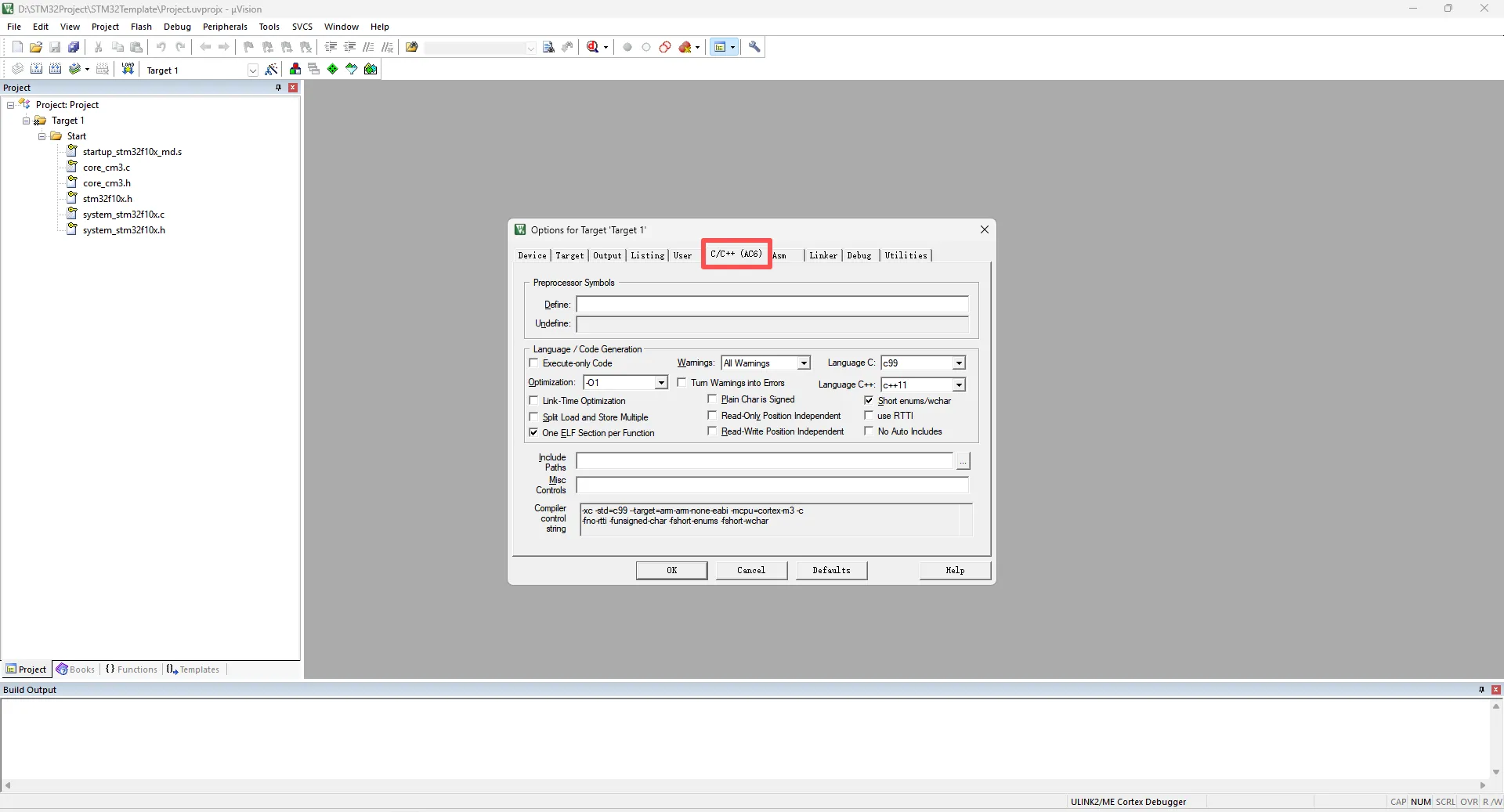1504x812 pixels.
Task: Manage Project Items colored blocks icon
Action: [x=295, y=69]
